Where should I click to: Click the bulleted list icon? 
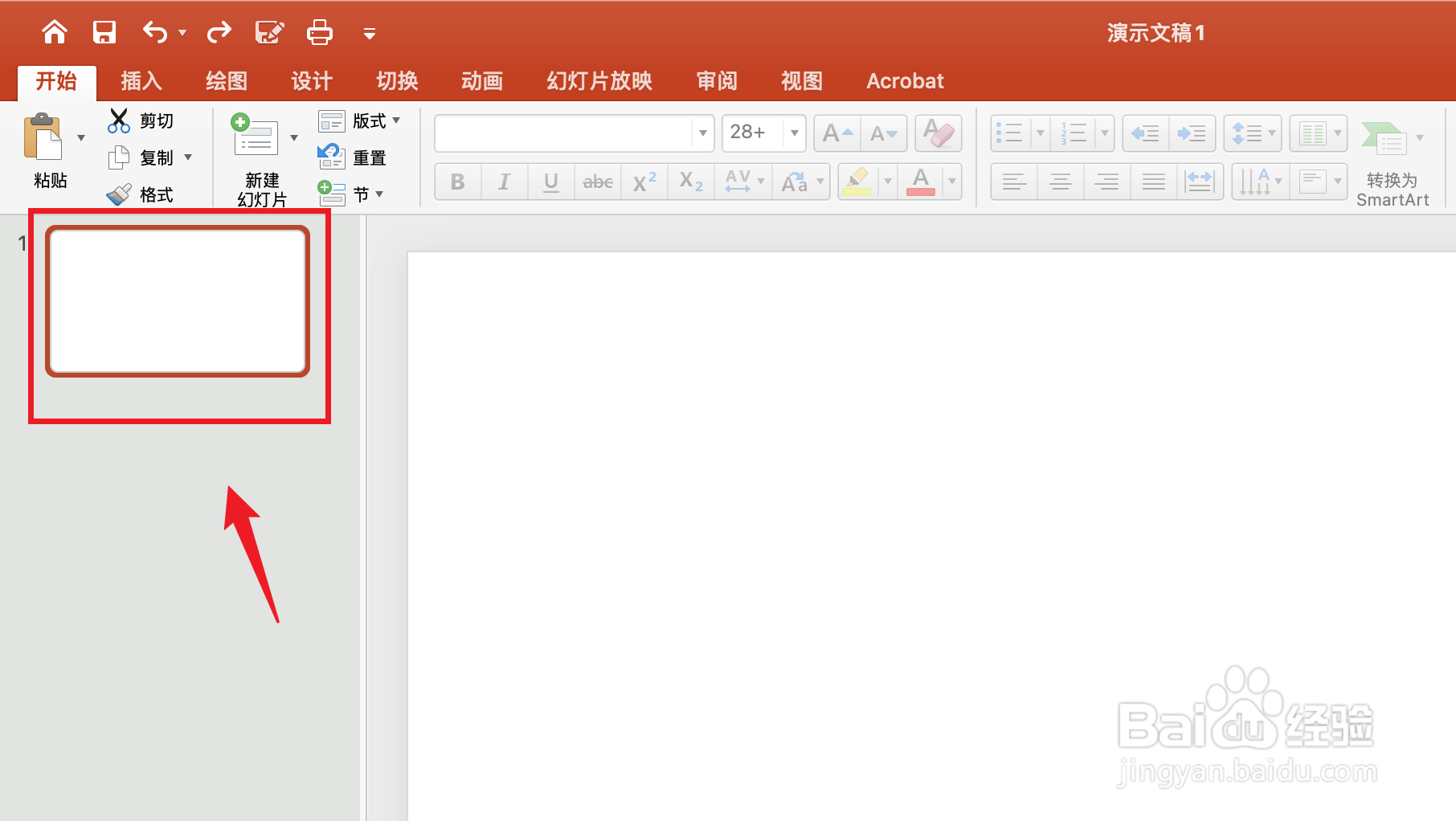(1009, 133)
